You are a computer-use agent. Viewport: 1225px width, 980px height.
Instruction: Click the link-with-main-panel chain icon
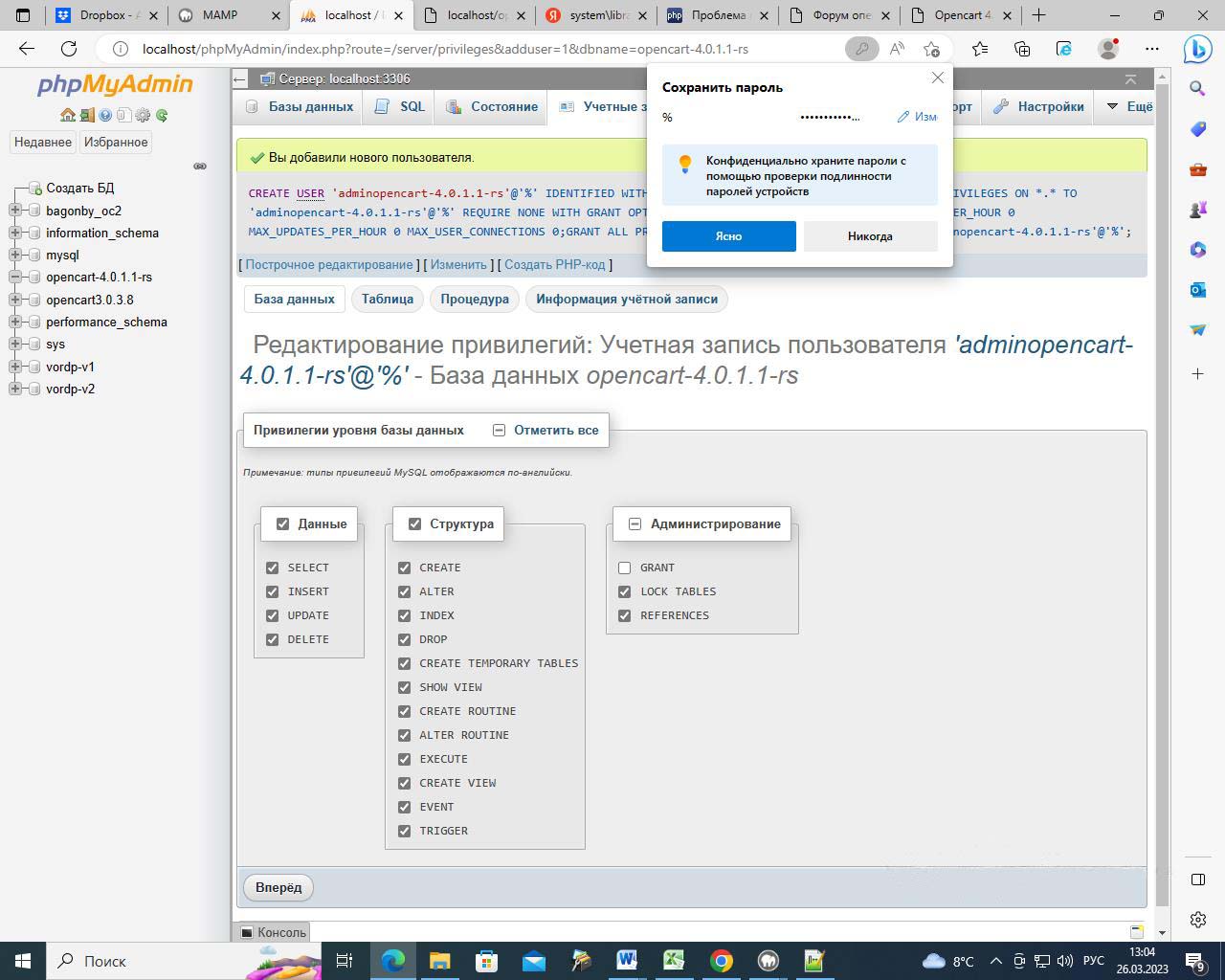[200, 166]
